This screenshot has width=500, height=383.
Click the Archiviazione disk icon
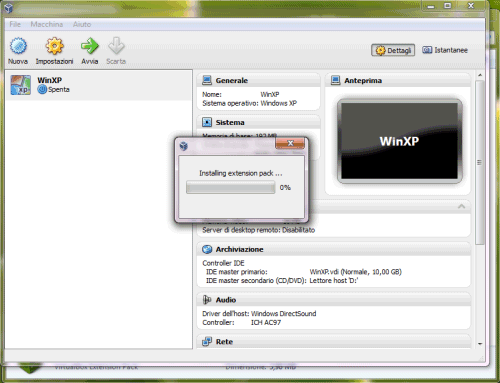coord(207,249)
